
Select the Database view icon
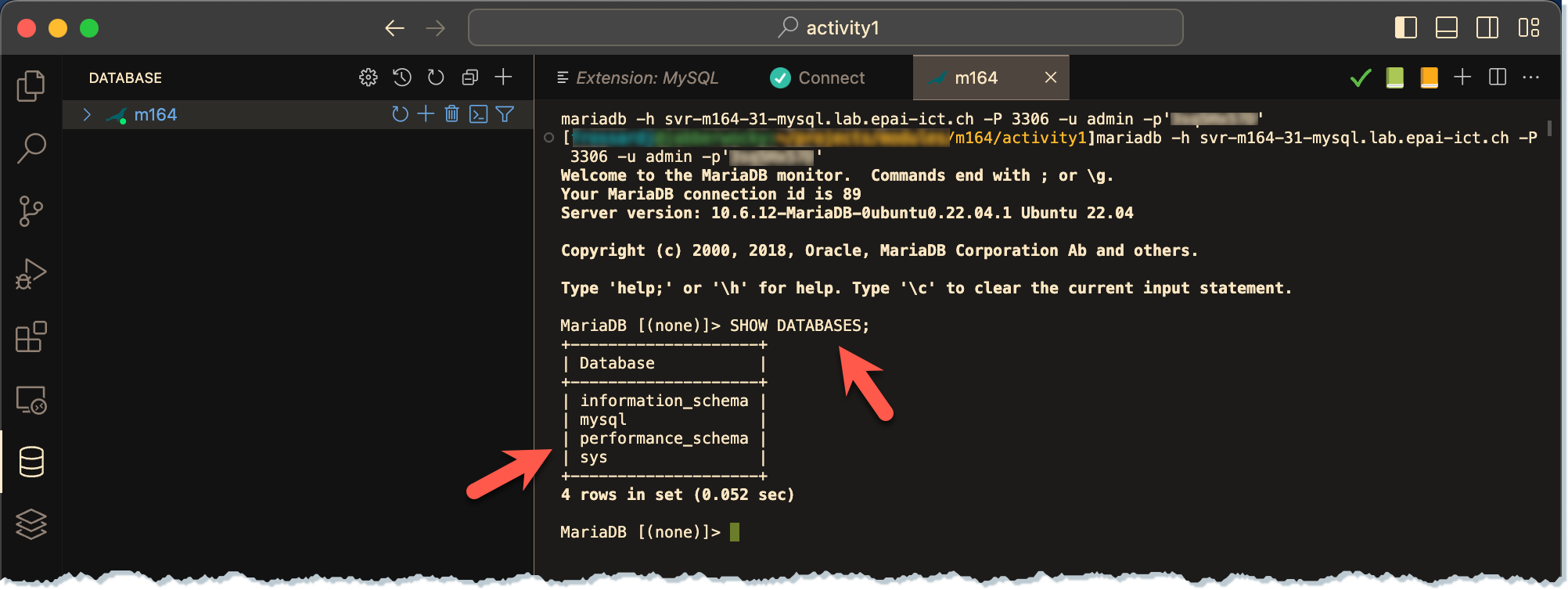point(31,462)
